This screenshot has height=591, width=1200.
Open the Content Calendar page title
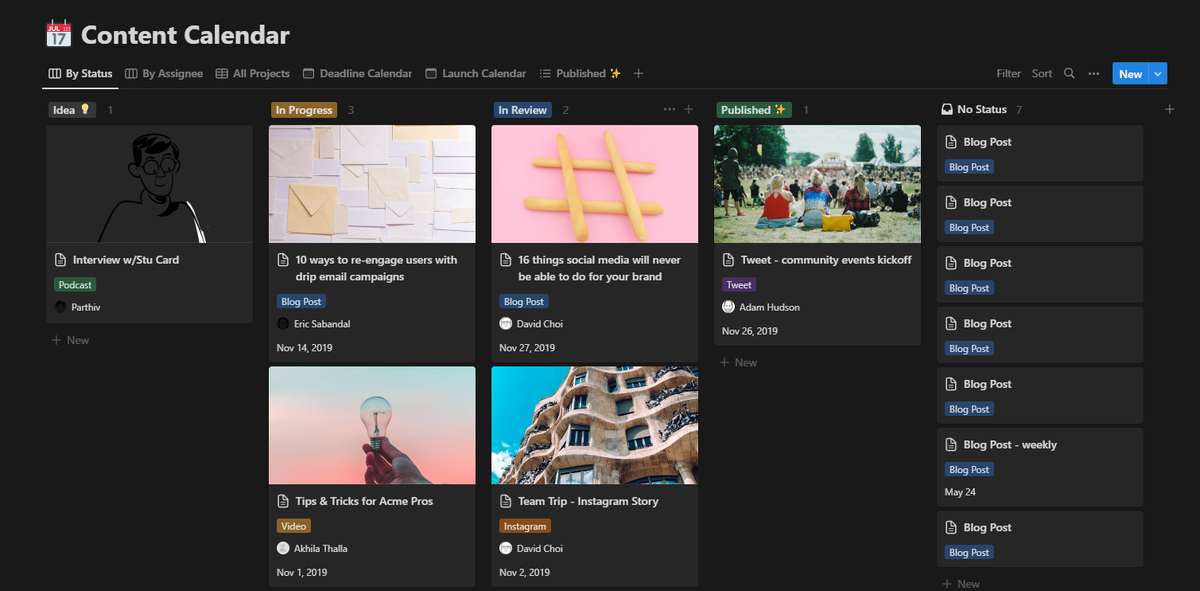tap(185, 36)
